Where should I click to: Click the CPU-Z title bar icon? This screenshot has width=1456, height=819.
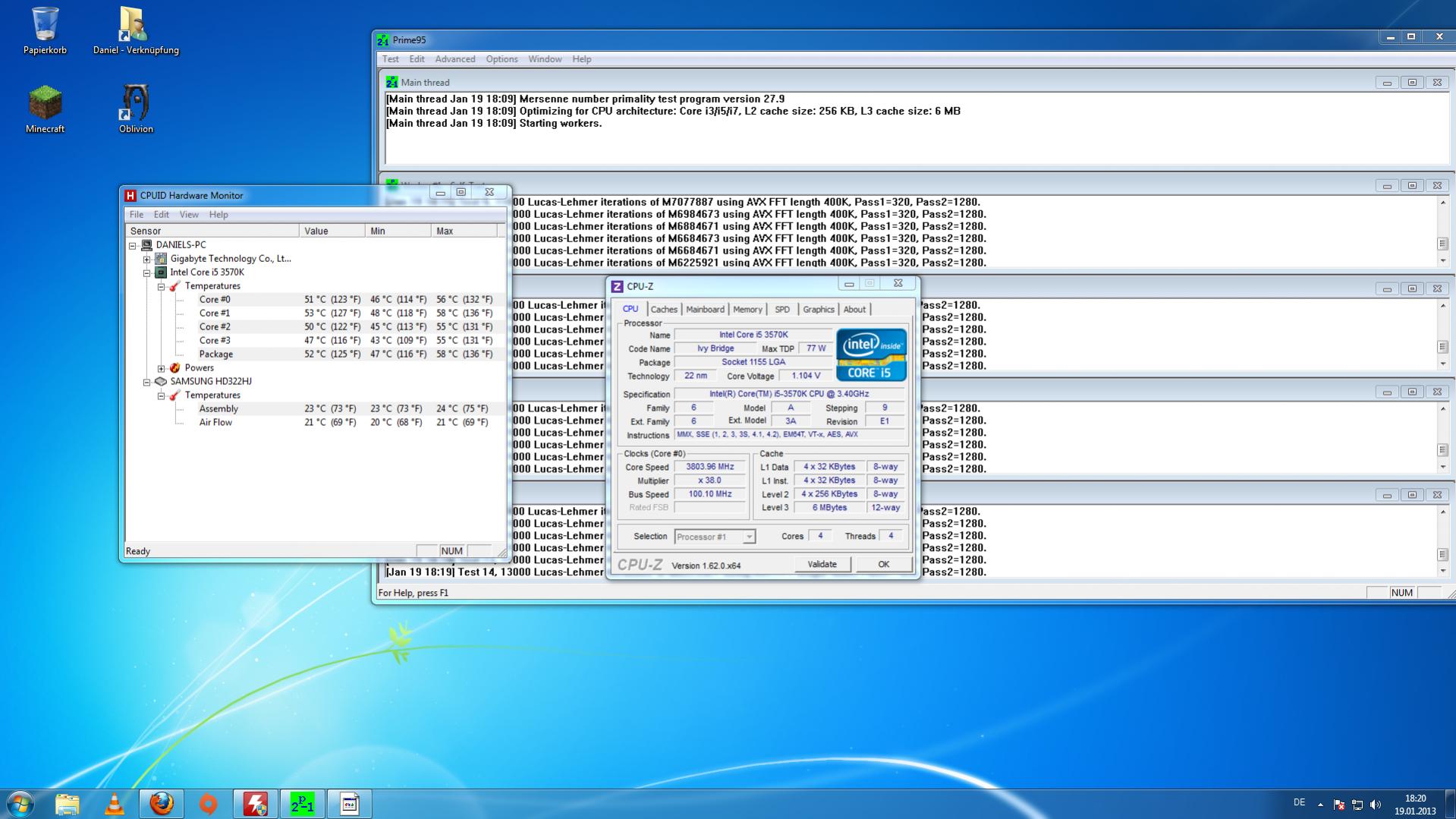tap(617, 286)
